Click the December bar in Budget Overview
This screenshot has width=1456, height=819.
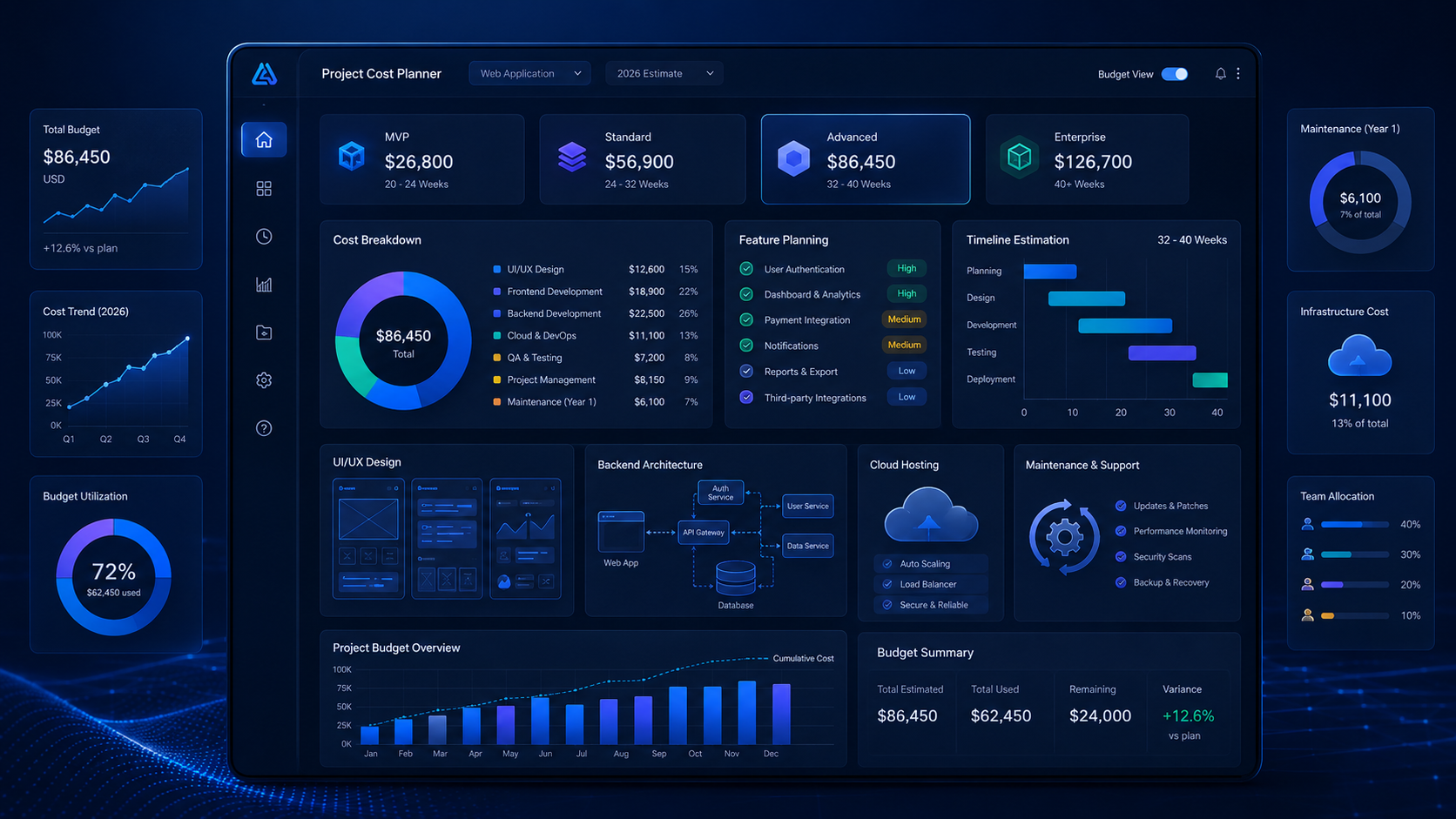pos(781,714)
